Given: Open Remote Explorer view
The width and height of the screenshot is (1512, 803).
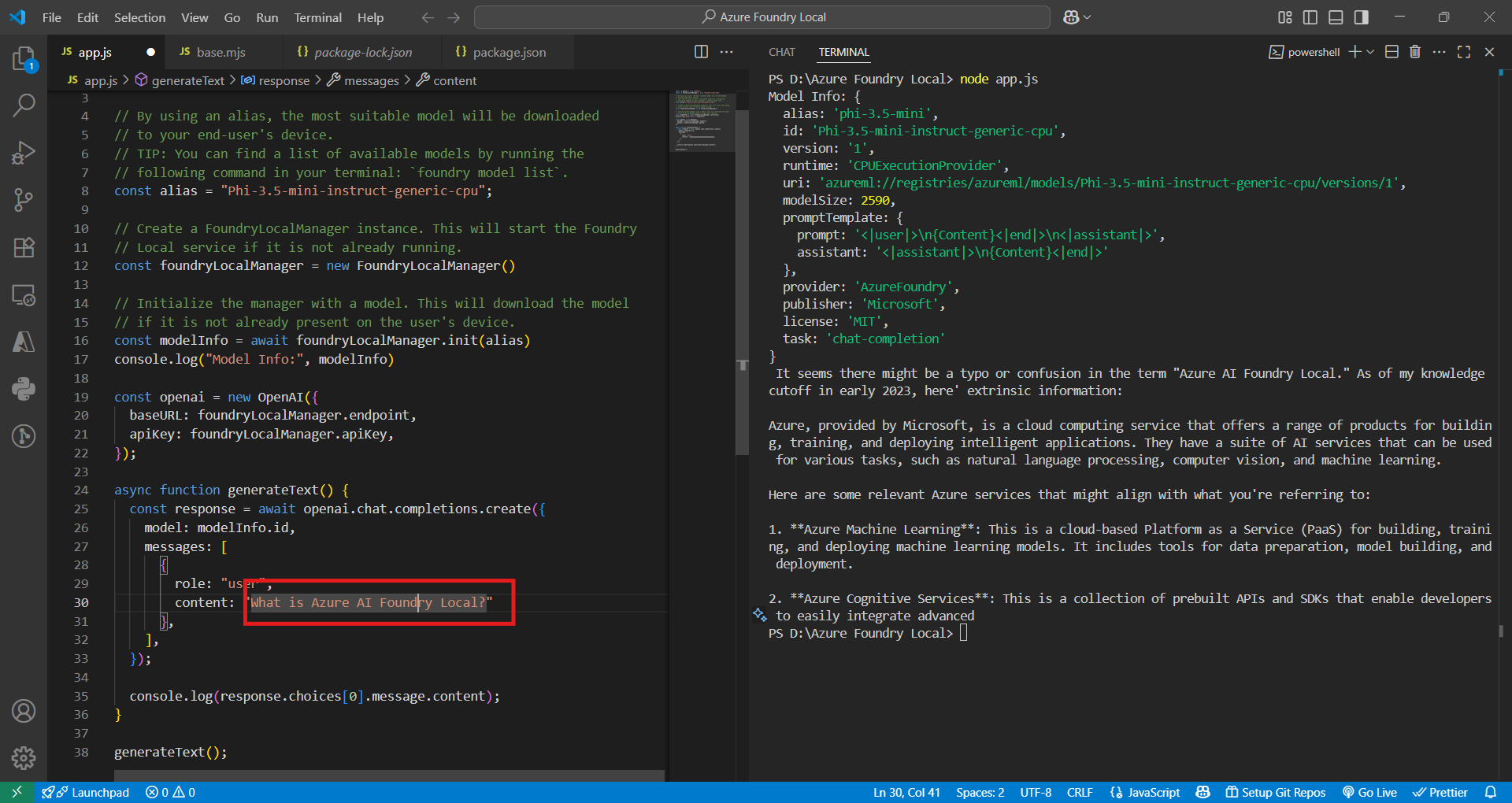Looking at the screenshot, I should 24,295.
